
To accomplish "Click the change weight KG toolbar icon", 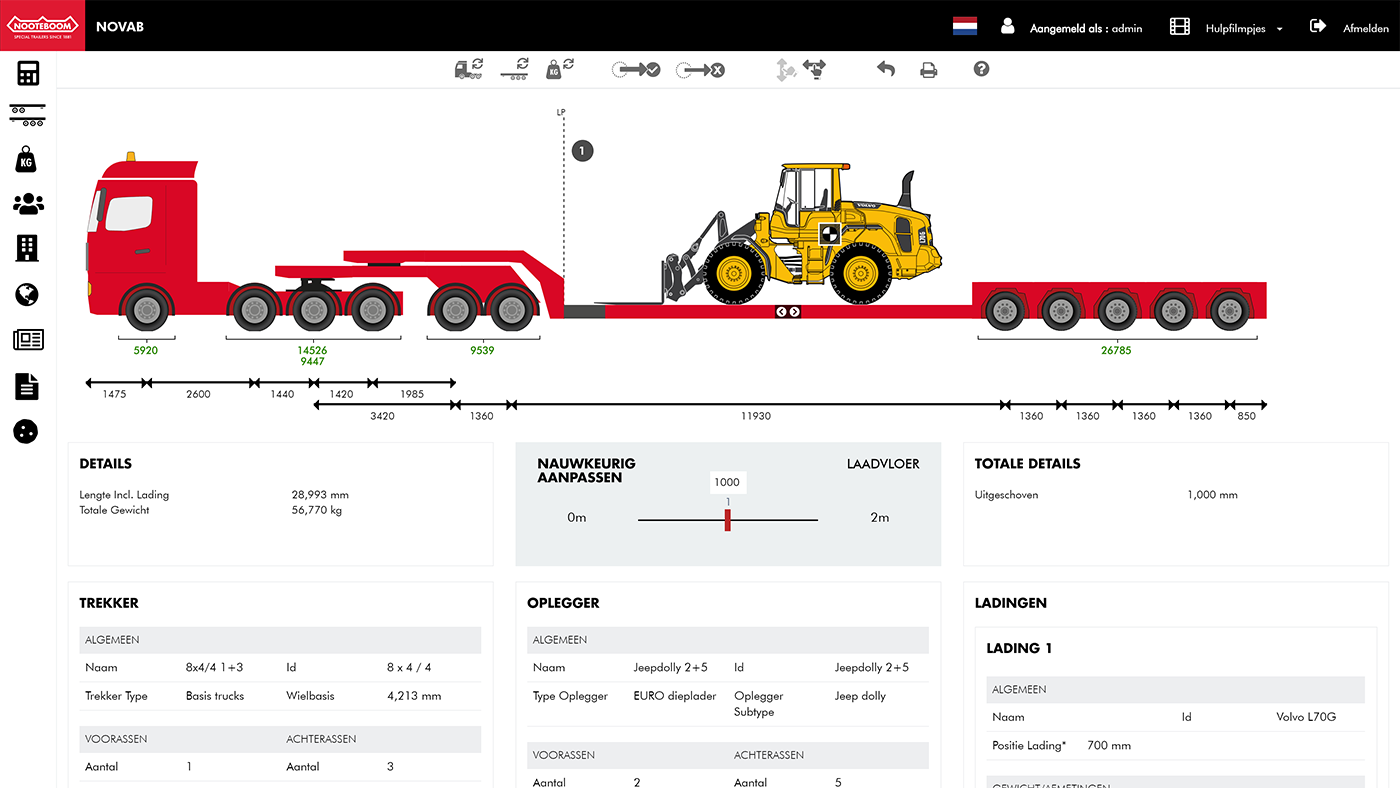I will pyautogui.click(x=559, y=69).
